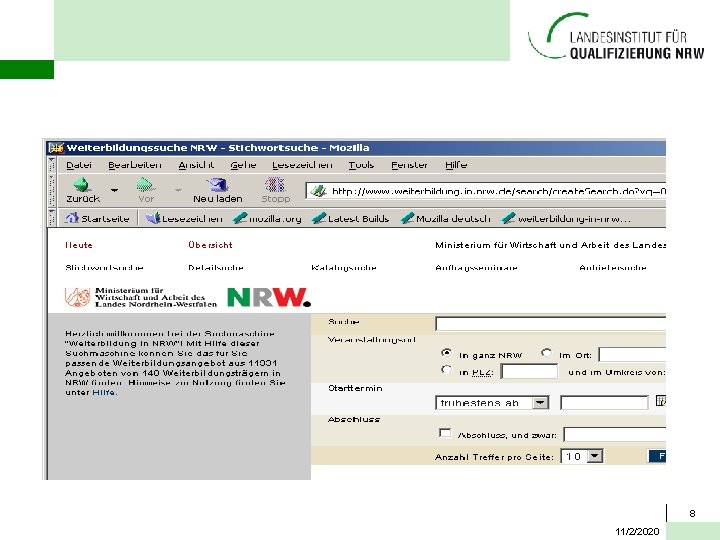Click the Zurück back arrow icon
This screenshot has width=720, height=540.
click(x=81, y=185)
